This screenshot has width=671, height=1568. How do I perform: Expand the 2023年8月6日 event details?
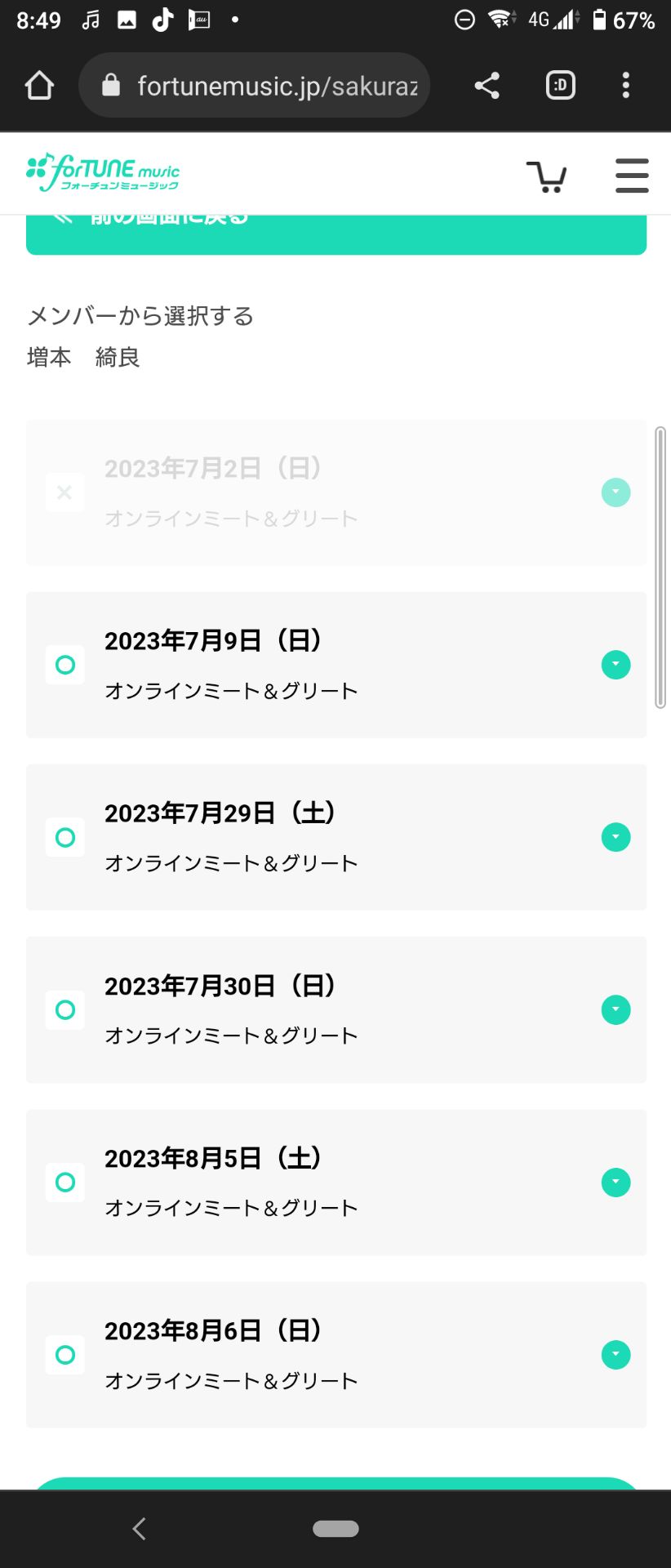click(x=615, y=1355)
